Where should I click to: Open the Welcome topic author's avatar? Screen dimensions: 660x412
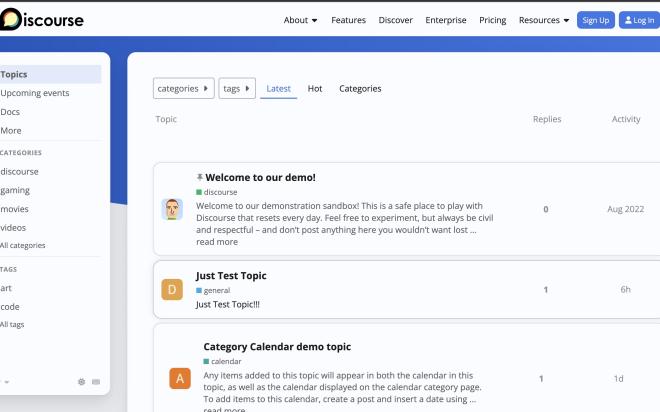pos(172,209)
